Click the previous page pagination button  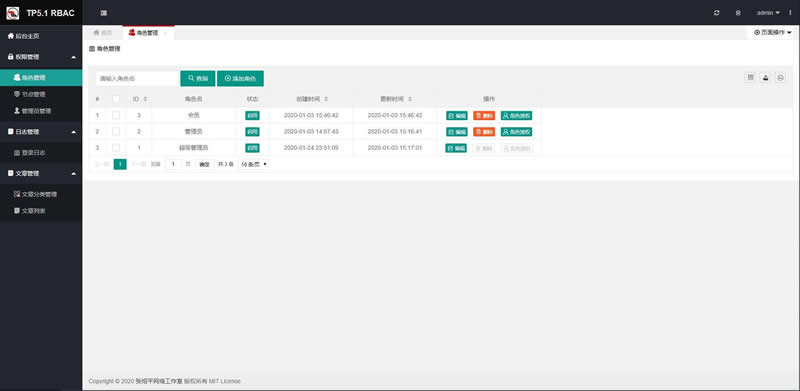pos(103,164)
